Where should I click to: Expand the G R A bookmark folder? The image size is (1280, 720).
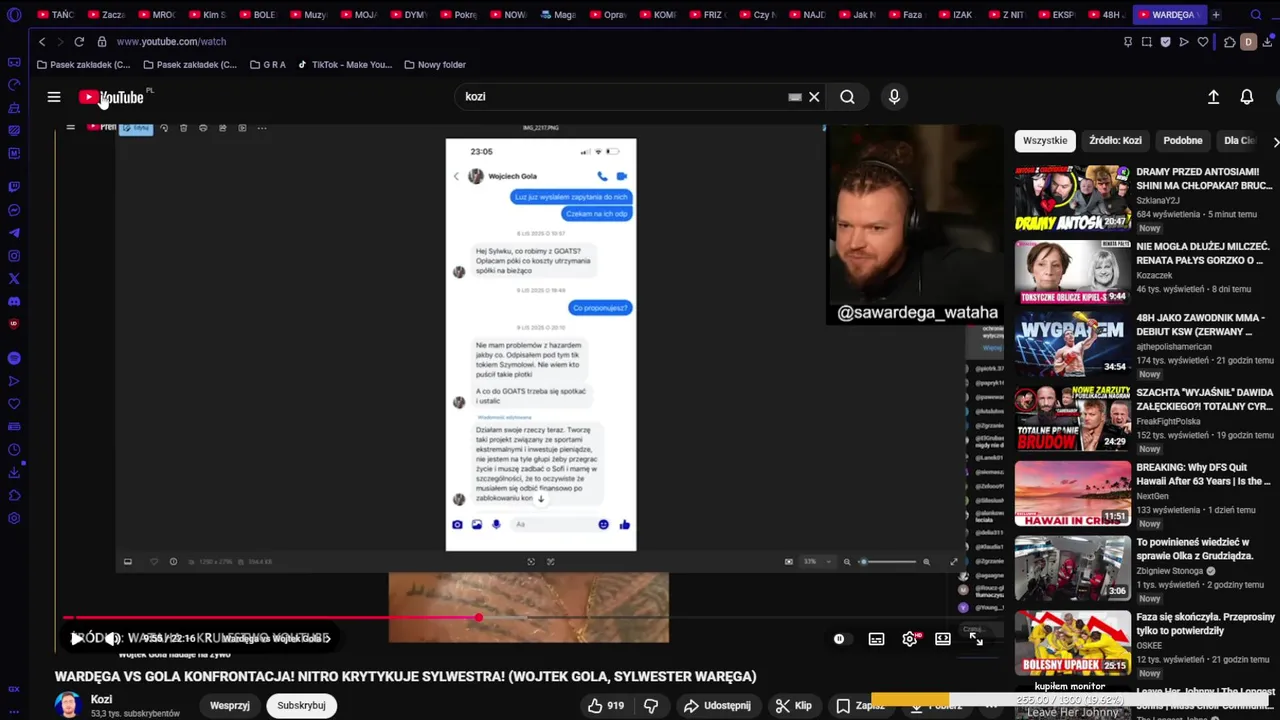point(268,65)
